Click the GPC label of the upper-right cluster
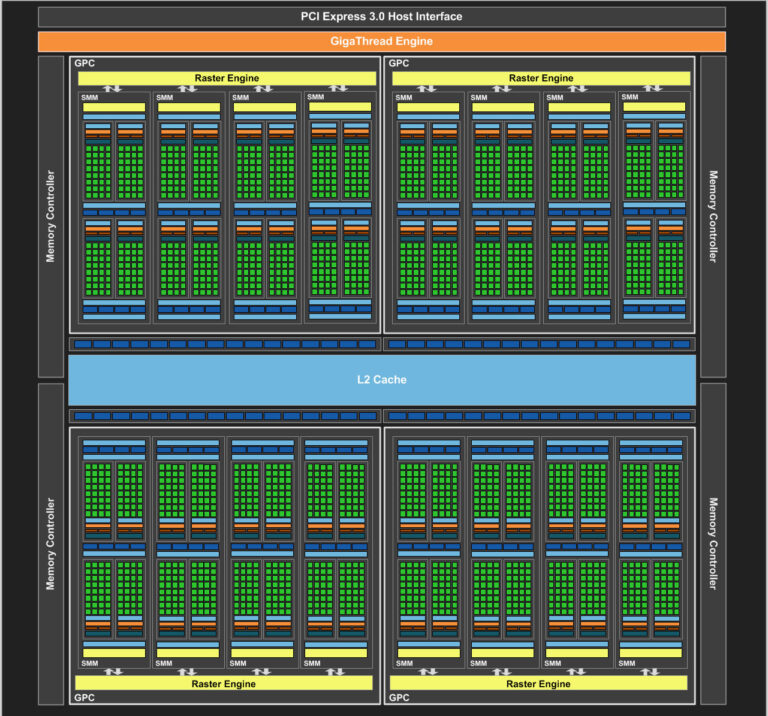The height and width of the screenshot is (716, 768). click(399, 63)
